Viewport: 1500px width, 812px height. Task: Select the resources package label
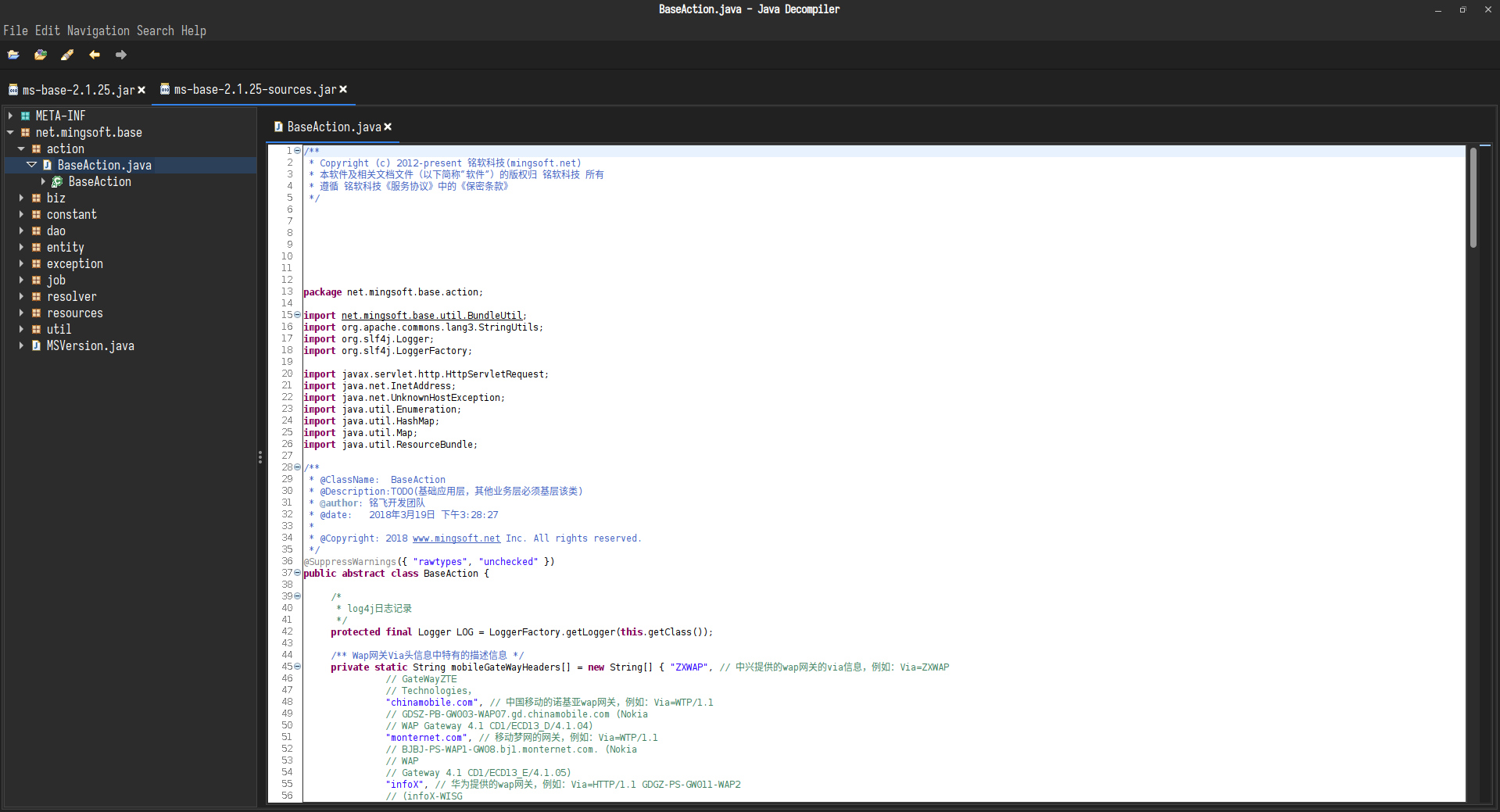(x=74, y=313)
